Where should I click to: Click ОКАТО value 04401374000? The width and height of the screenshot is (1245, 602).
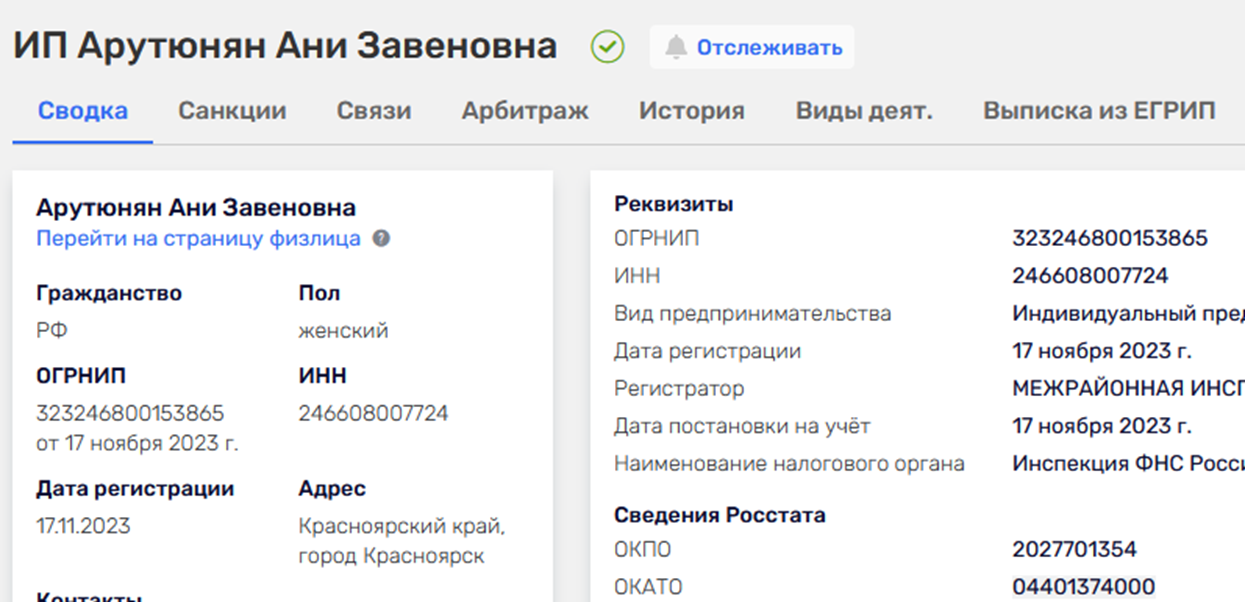[x=1083, y=587]
